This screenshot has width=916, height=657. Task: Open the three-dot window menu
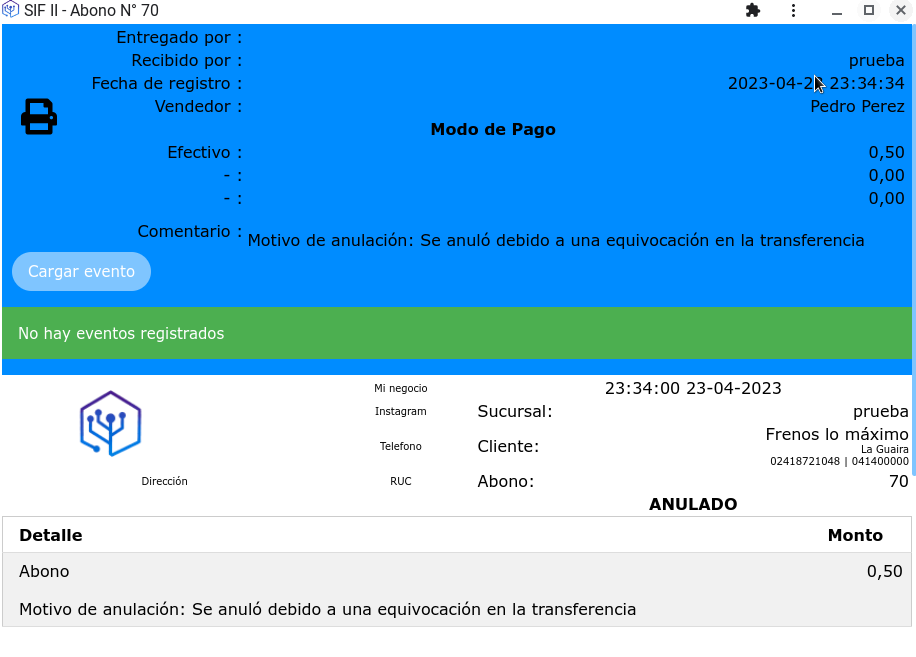click(x=793, y=10)
